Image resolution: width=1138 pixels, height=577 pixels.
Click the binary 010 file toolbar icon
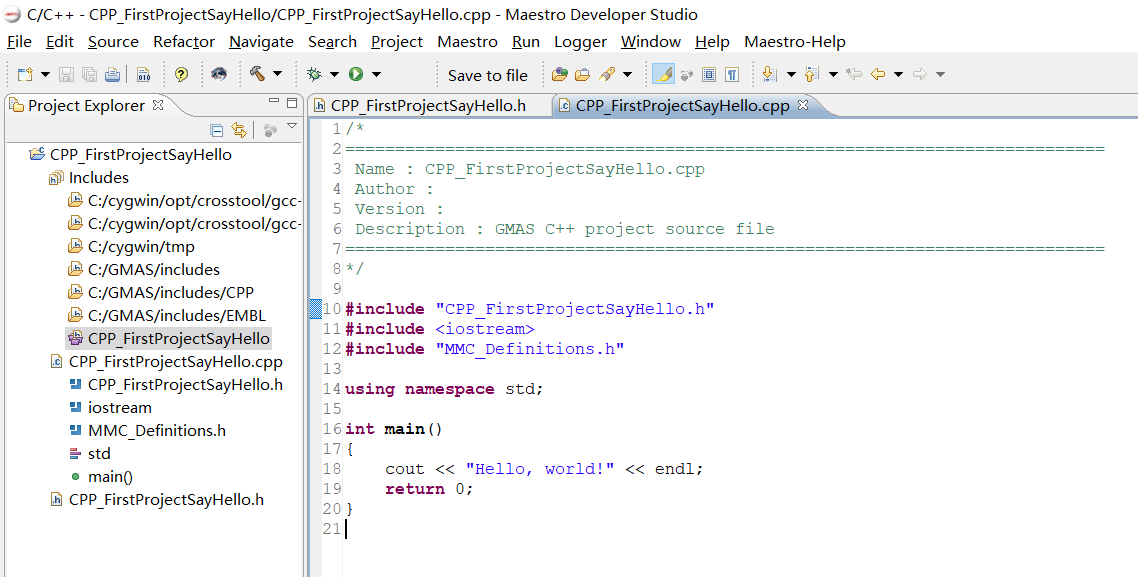pos(144,74)
